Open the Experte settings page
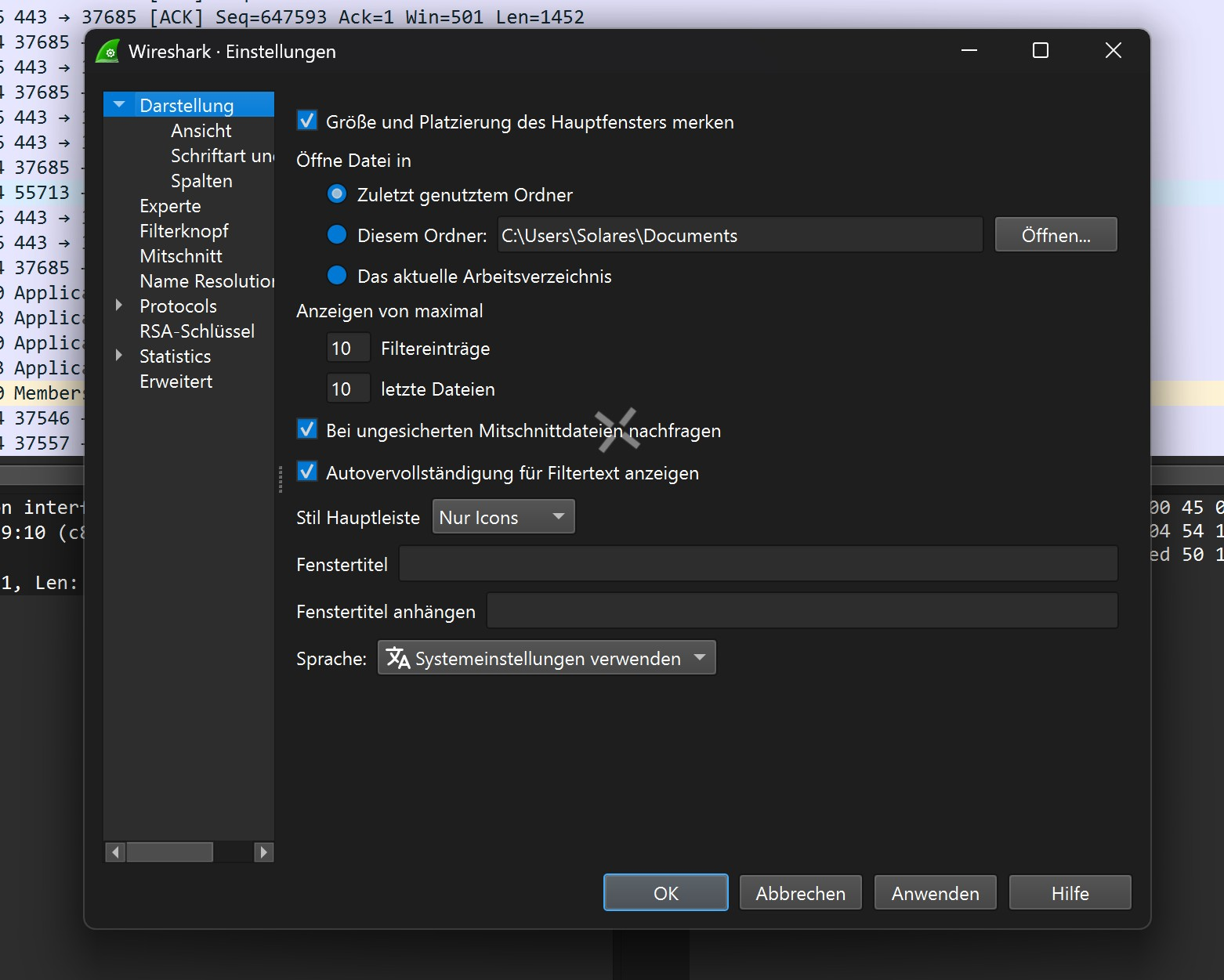The width and height of the screenshot is (1224, 980). (170, 205)
